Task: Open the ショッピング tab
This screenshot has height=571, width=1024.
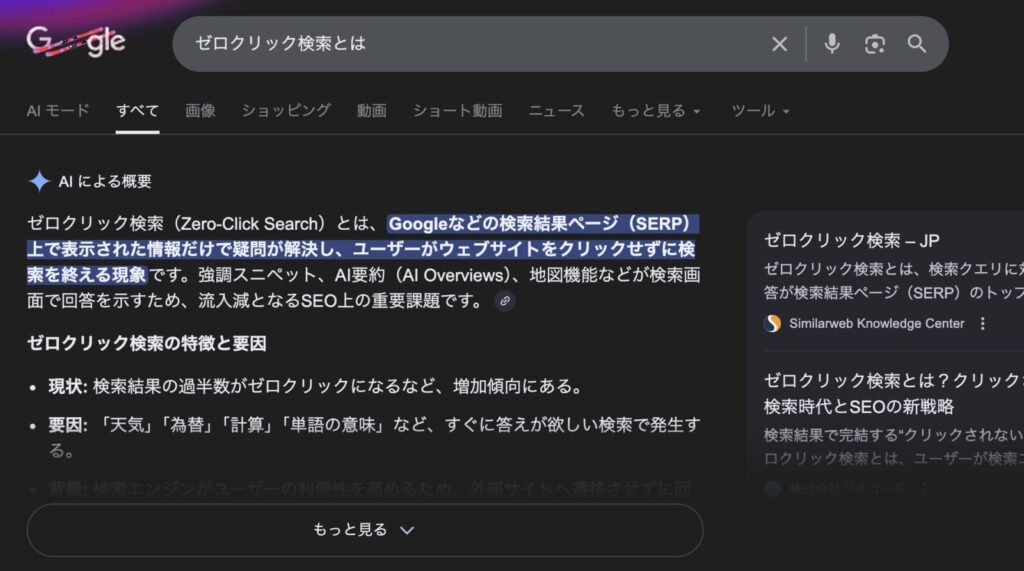Action: [x=286, y=111]
